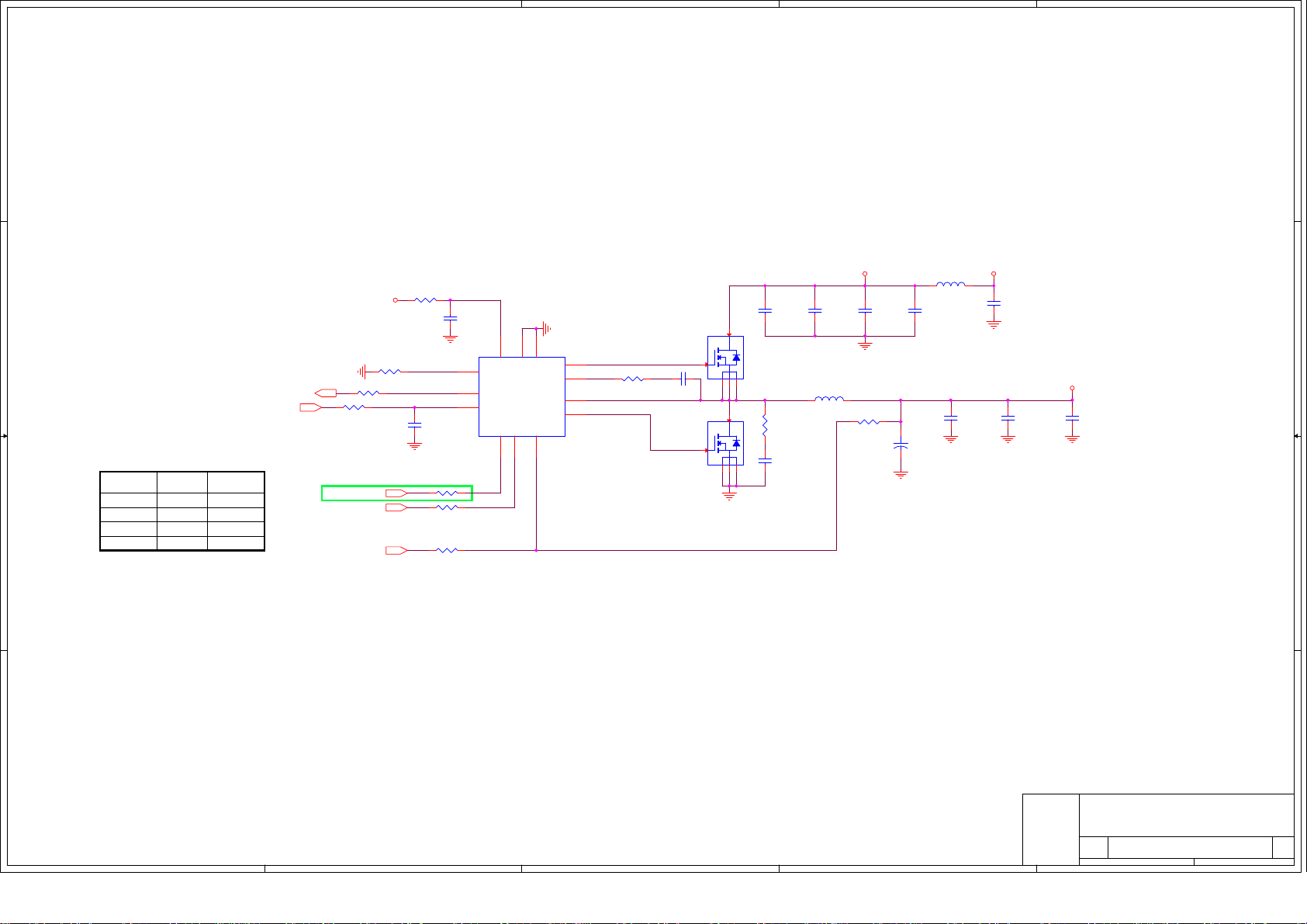The width and height of the screenshot is (1307, 924).
Task: Click the snubber capacitor under the vertical resistor
Action: tap(765, 461)
